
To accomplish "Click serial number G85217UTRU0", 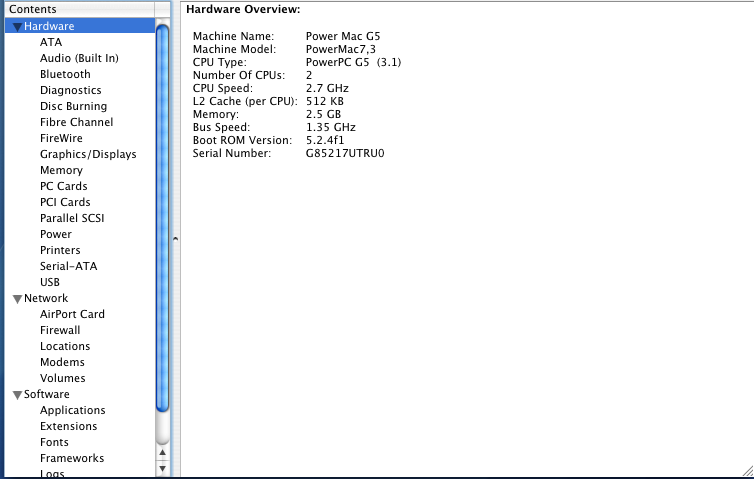I will coord(345,153).
